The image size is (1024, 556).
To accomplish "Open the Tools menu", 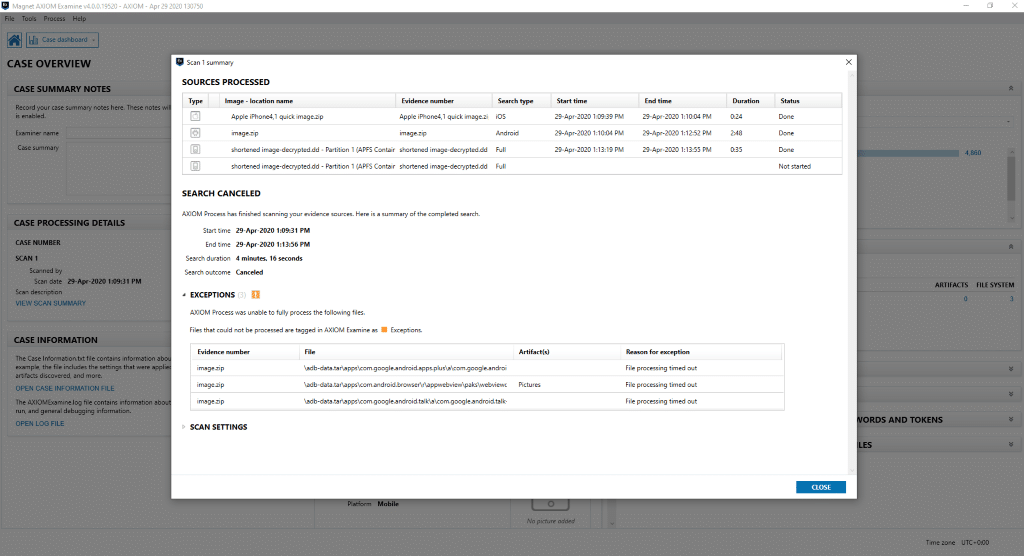I will (x=29, y=19).
